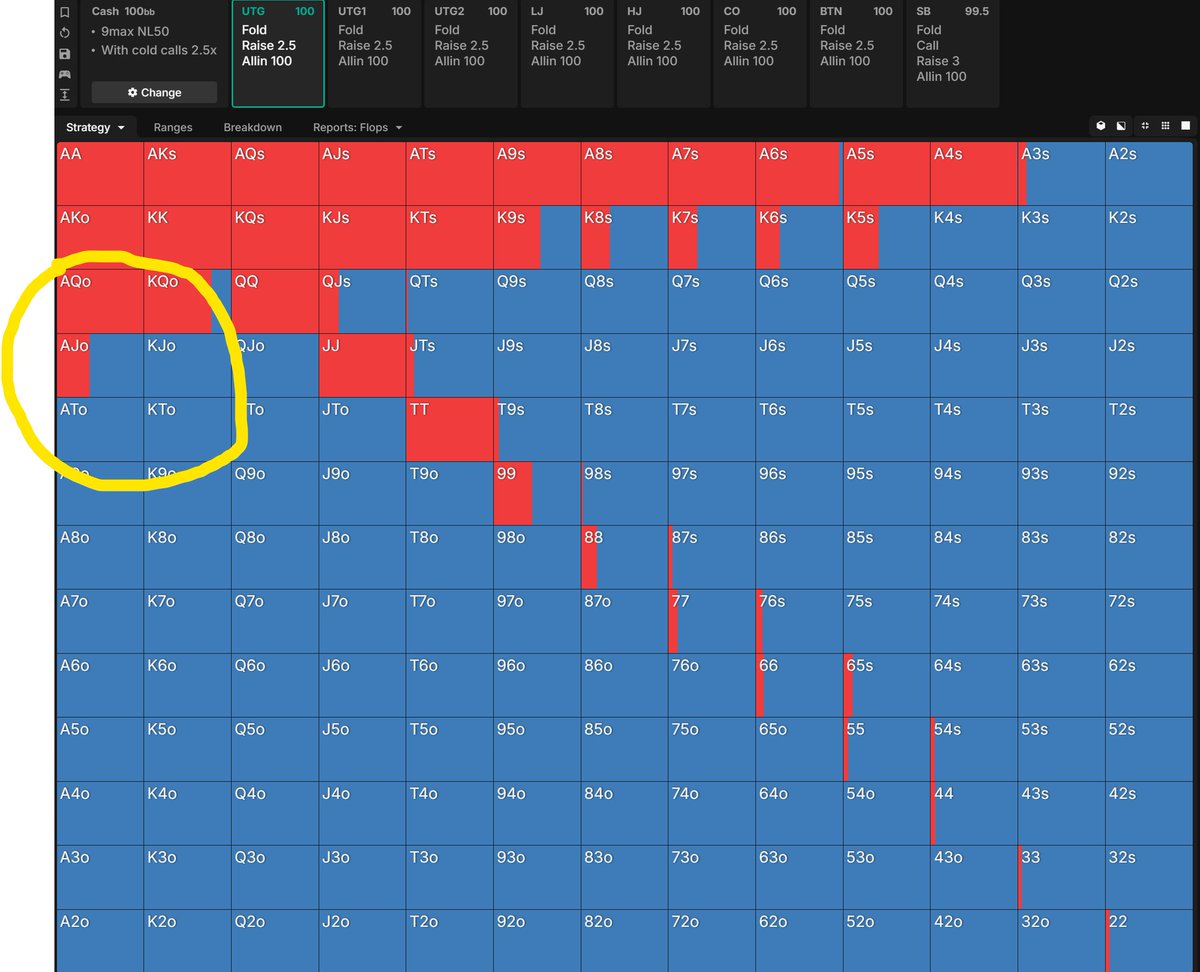The width and height of the screenshot is (1200, 972).
Task: Click the T9s hand cell
Action: tap(537, 430)
